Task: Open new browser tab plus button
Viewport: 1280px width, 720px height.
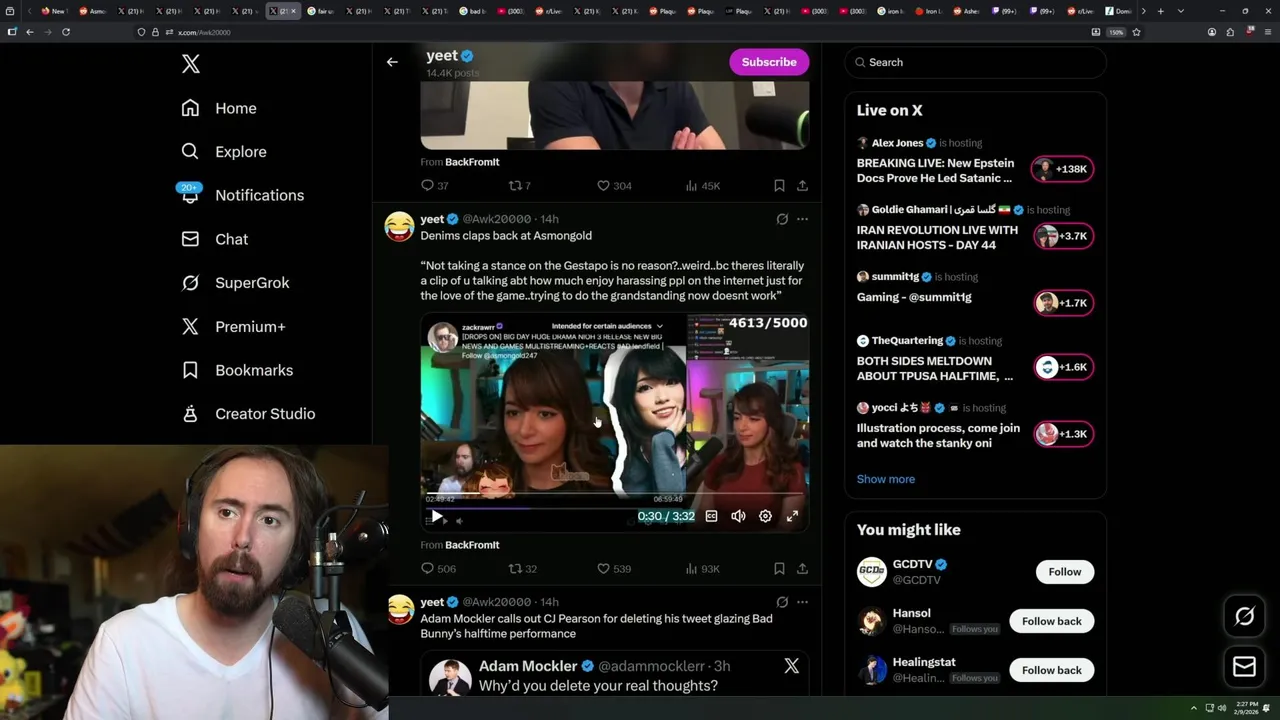Action: point(1160,11)
